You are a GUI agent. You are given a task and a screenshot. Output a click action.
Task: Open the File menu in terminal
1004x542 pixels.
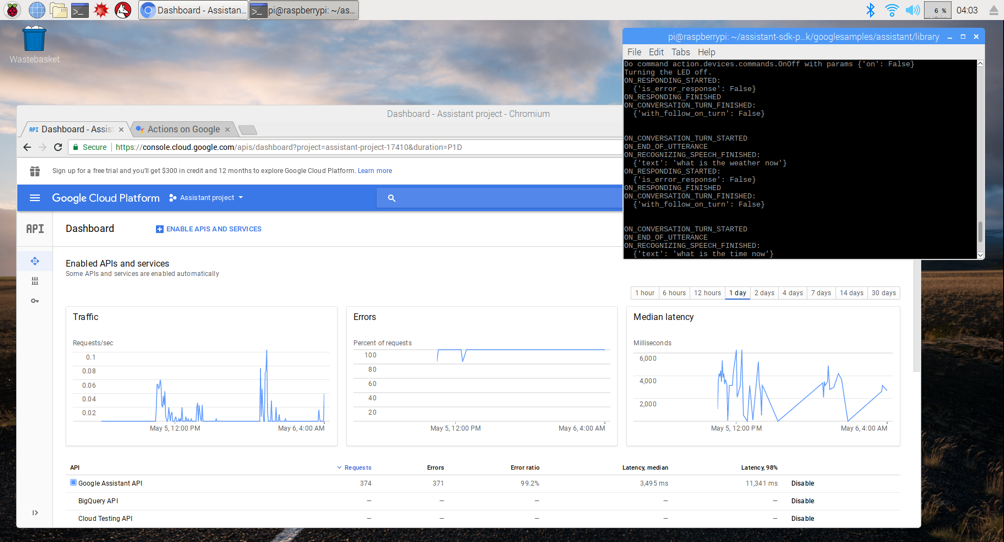(x=634, y=52)
